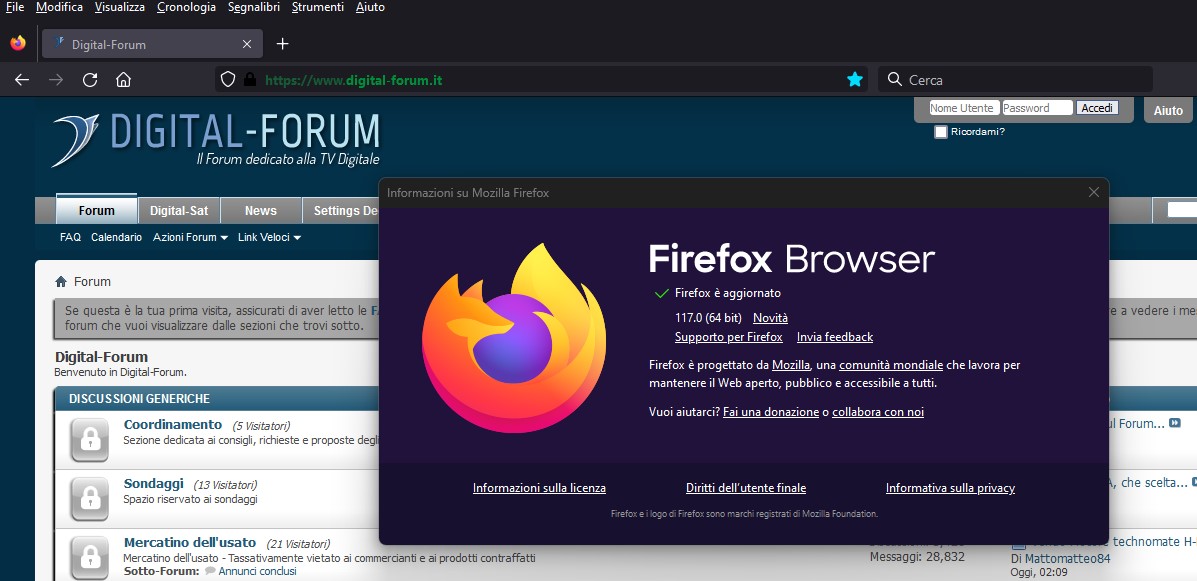Viewport: 1197px width, 581px height.
Task: Click the forward arrow button
Action: [56, 79]
